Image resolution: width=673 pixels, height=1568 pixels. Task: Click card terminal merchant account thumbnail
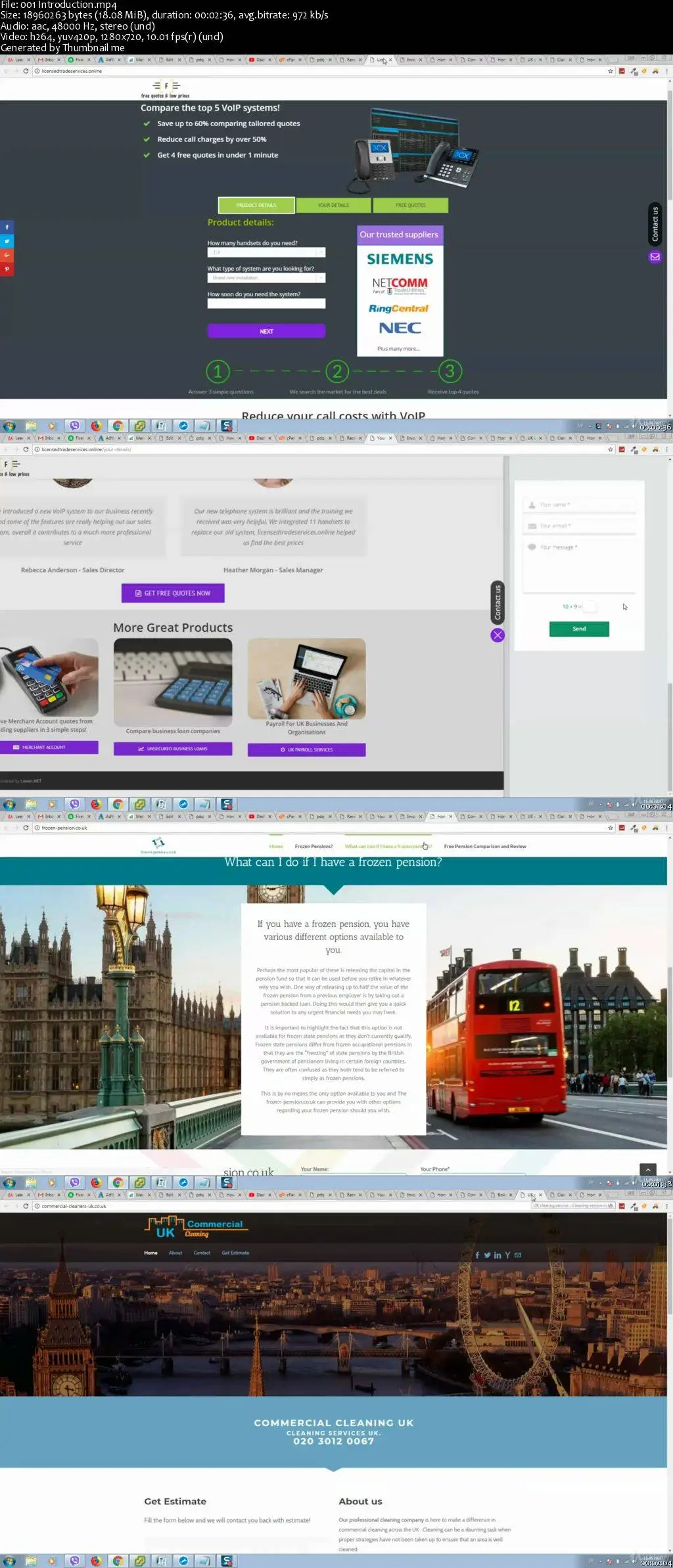click(x=49, y=677)
